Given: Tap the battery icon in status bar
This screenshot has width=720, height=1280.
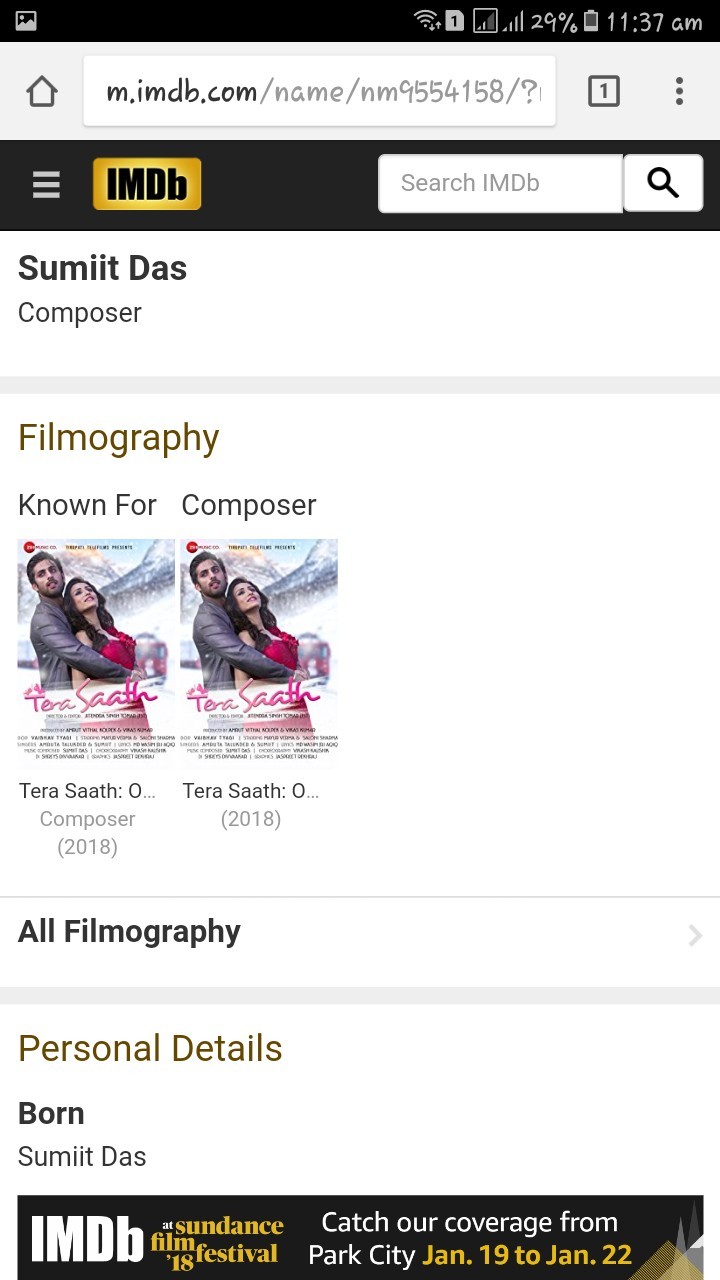Looking at the screenshot, I should tap(591, 20).
